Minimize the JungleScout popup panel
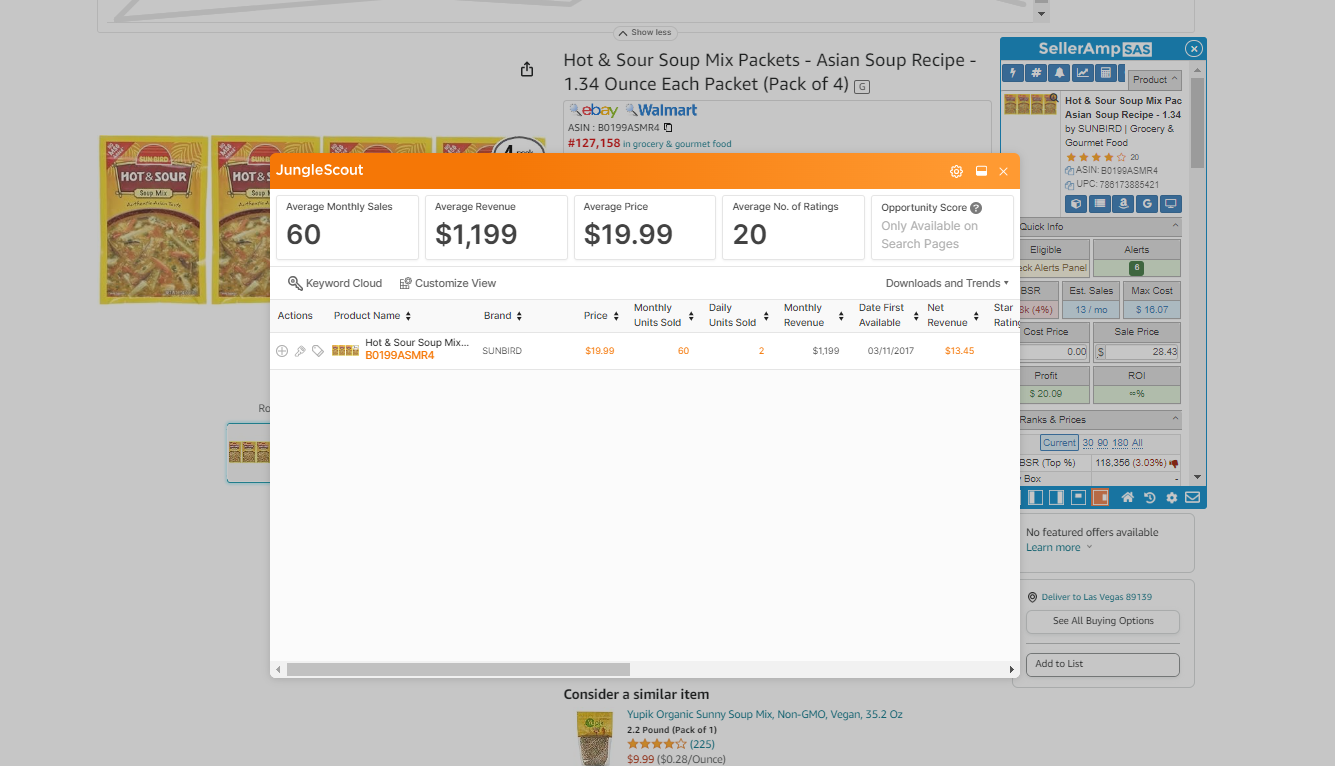Image resolution: width=1335 pixels, height=766 pixels. point(981,171)
